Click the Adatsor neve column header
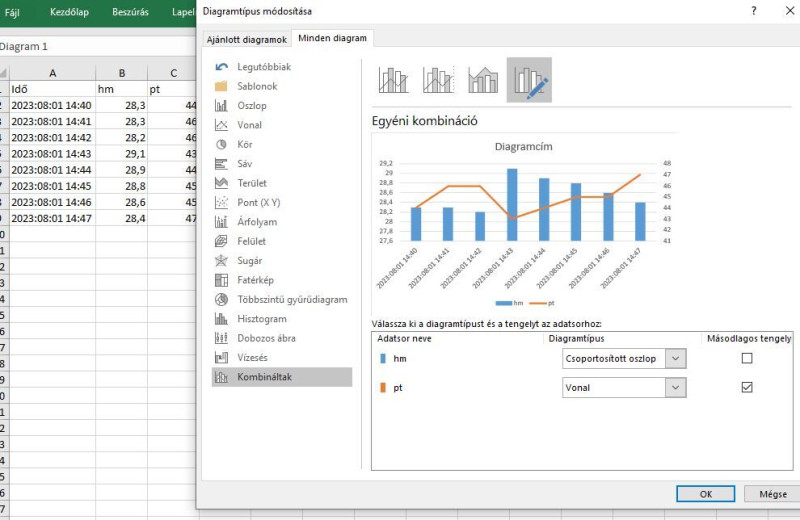 pos(404,338)
